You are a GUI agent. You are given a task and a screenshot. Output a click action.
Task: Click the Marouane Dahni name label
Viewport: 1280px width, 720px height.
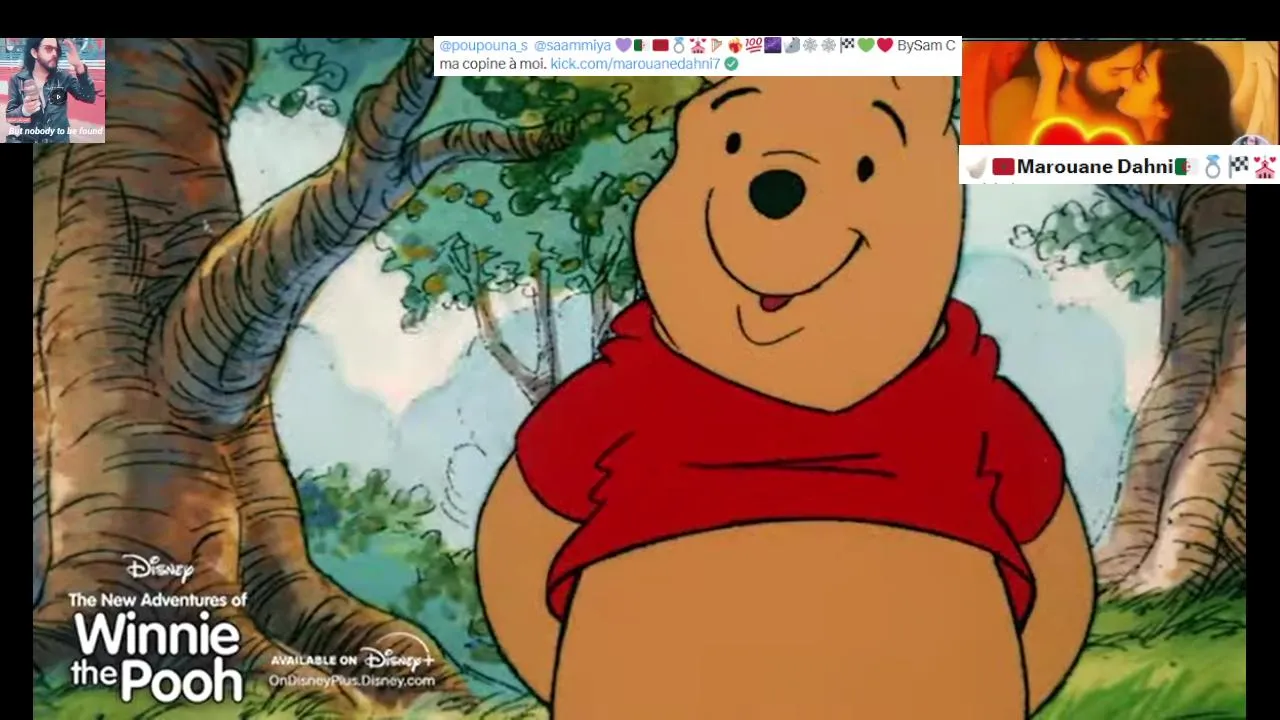(x=1094, y=167)
